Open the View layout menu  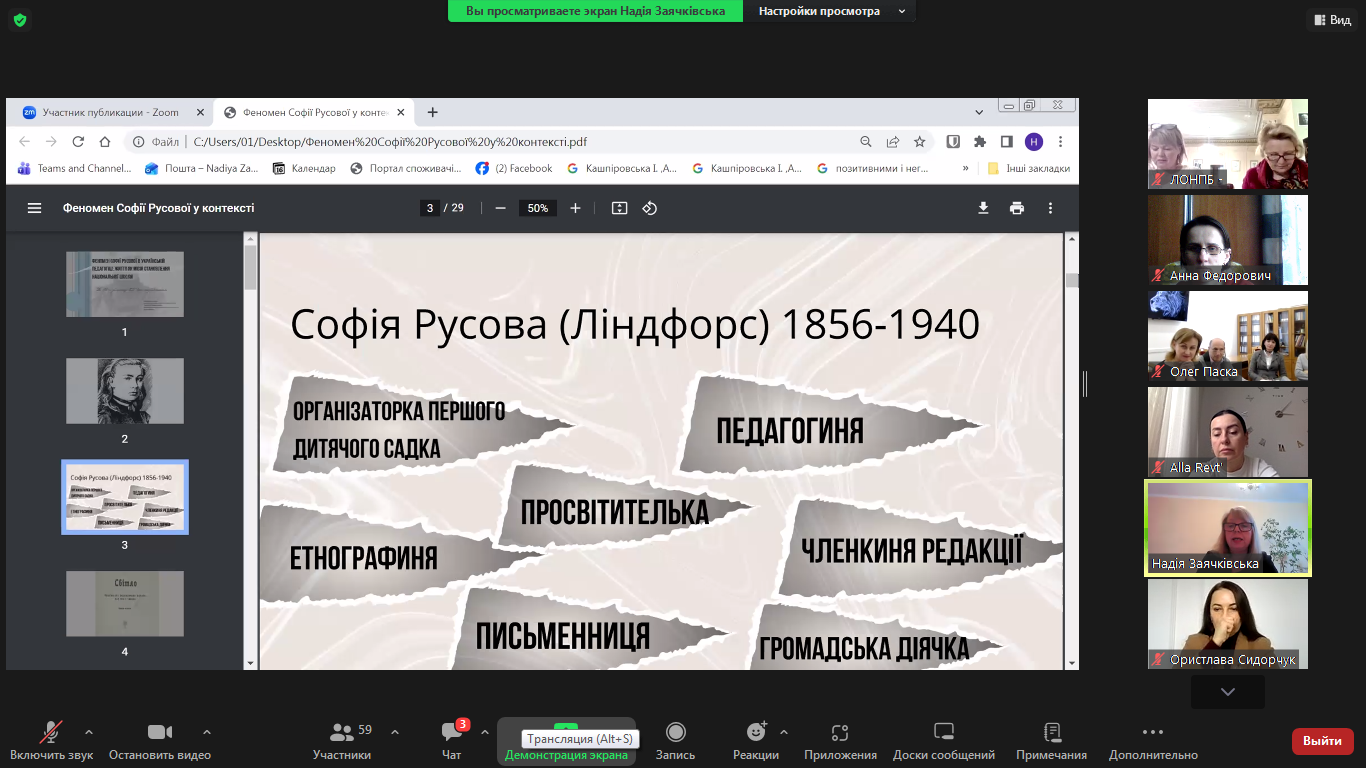[1330, 20]
